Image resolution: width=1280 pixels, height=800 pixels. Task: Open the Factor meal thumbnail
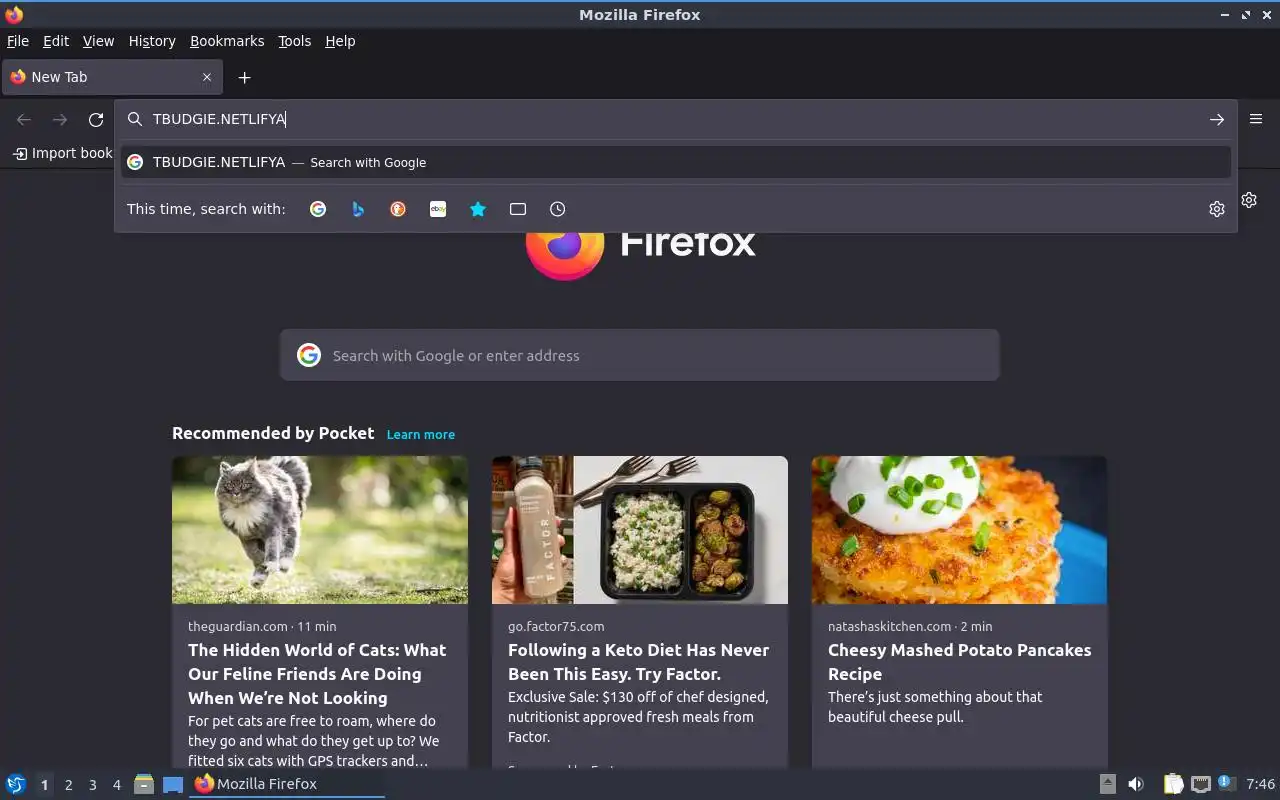click(x=640, y=530)
